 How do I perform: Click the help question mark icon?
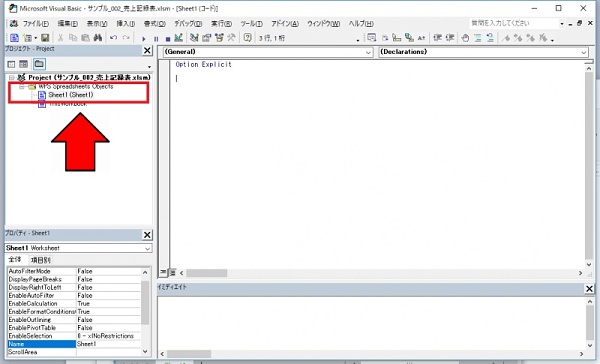(x=248, y=38)
